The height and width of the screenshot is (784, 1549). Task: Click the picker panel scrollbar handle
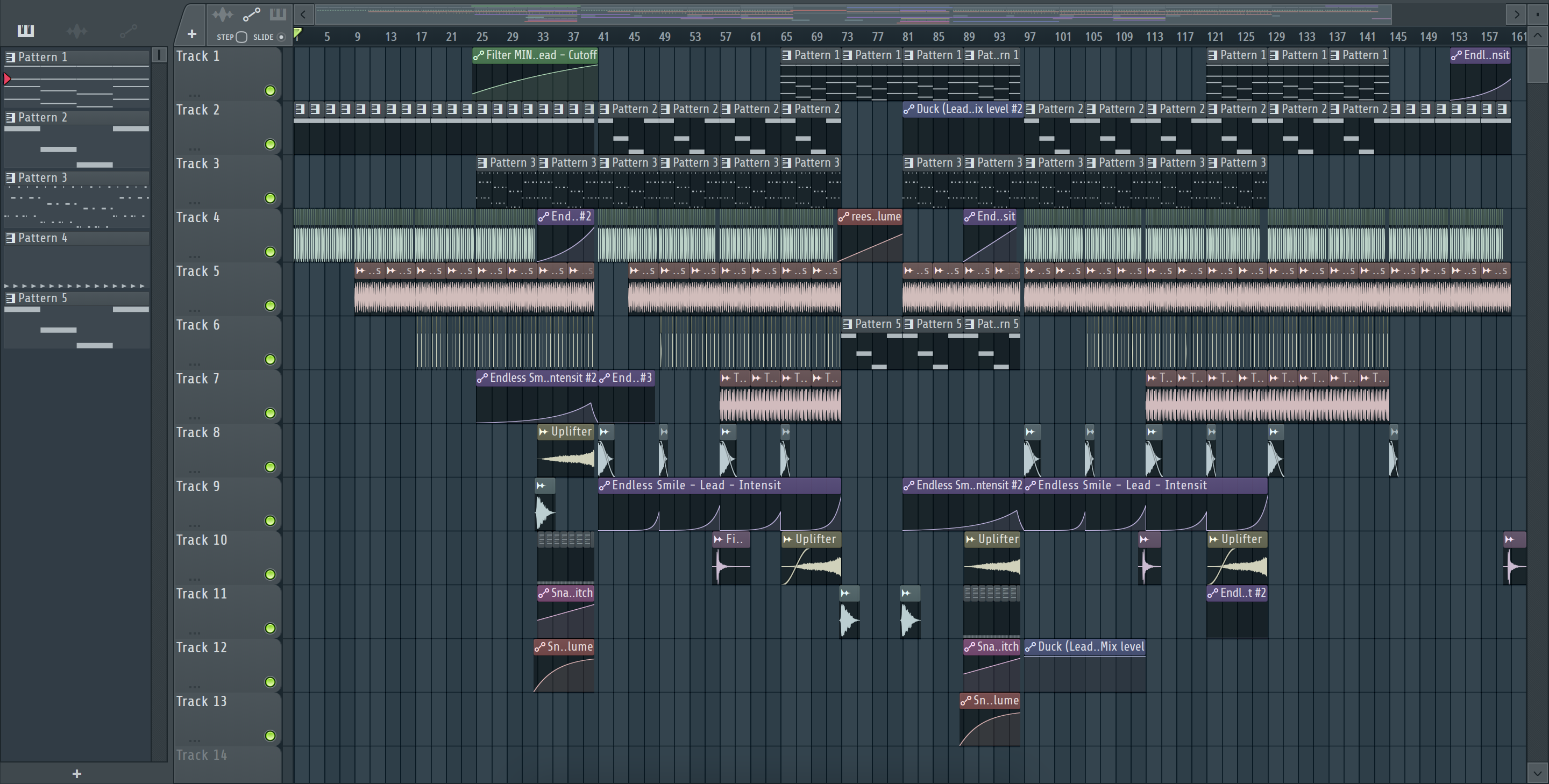[159, 55]
